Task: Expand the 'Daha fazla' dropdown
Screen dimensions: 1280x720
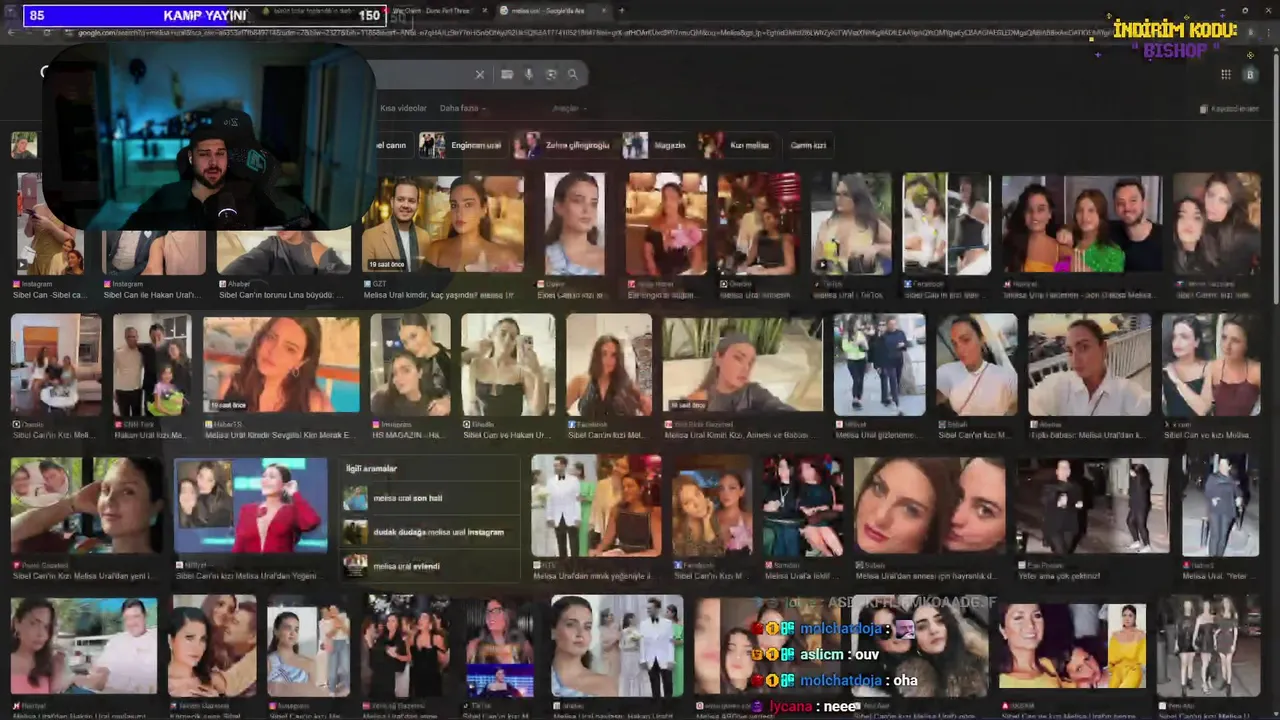Action: pos(462,108)
